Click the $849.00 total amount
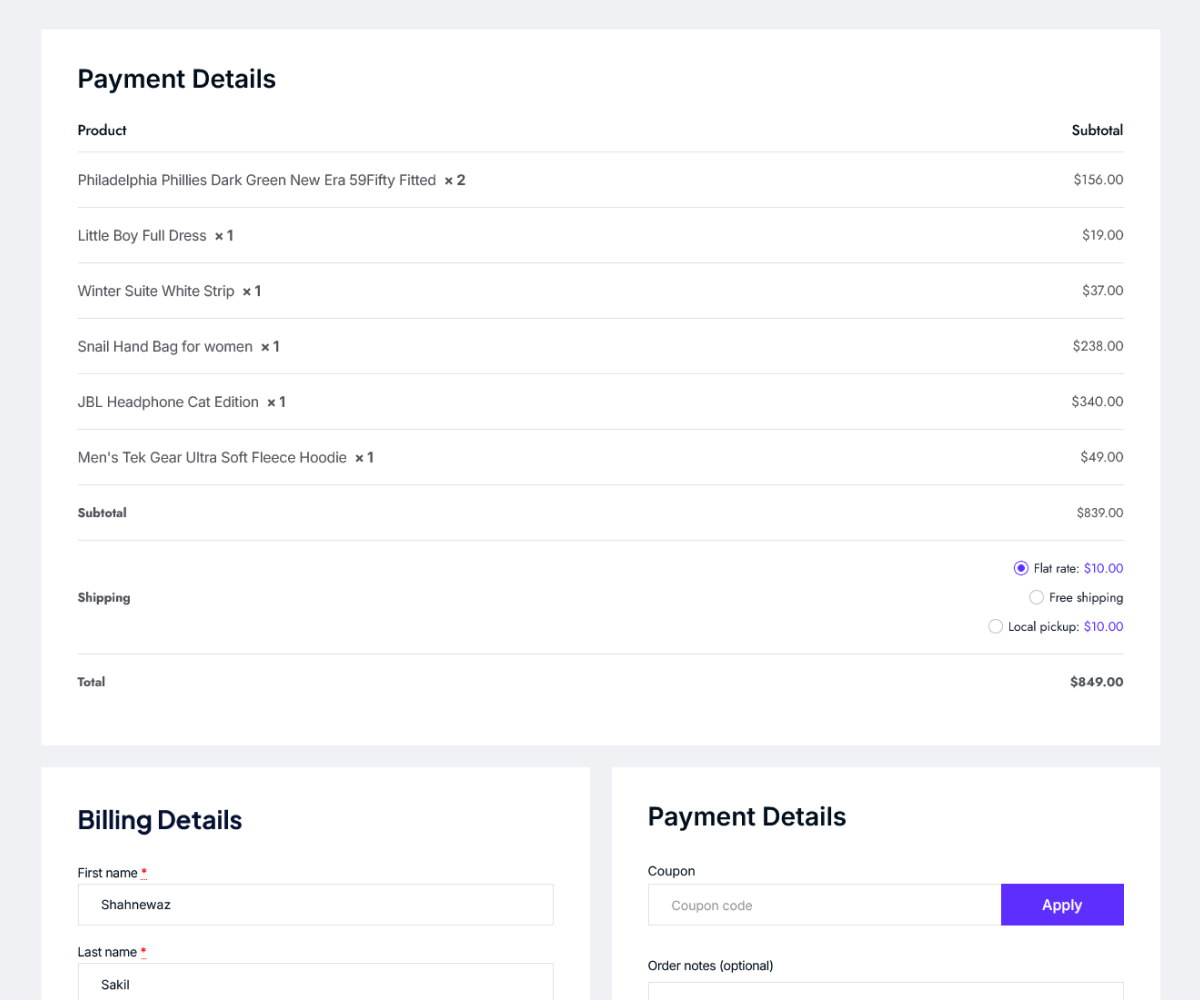The image size is (1200, 1000). pos(1096,682)
